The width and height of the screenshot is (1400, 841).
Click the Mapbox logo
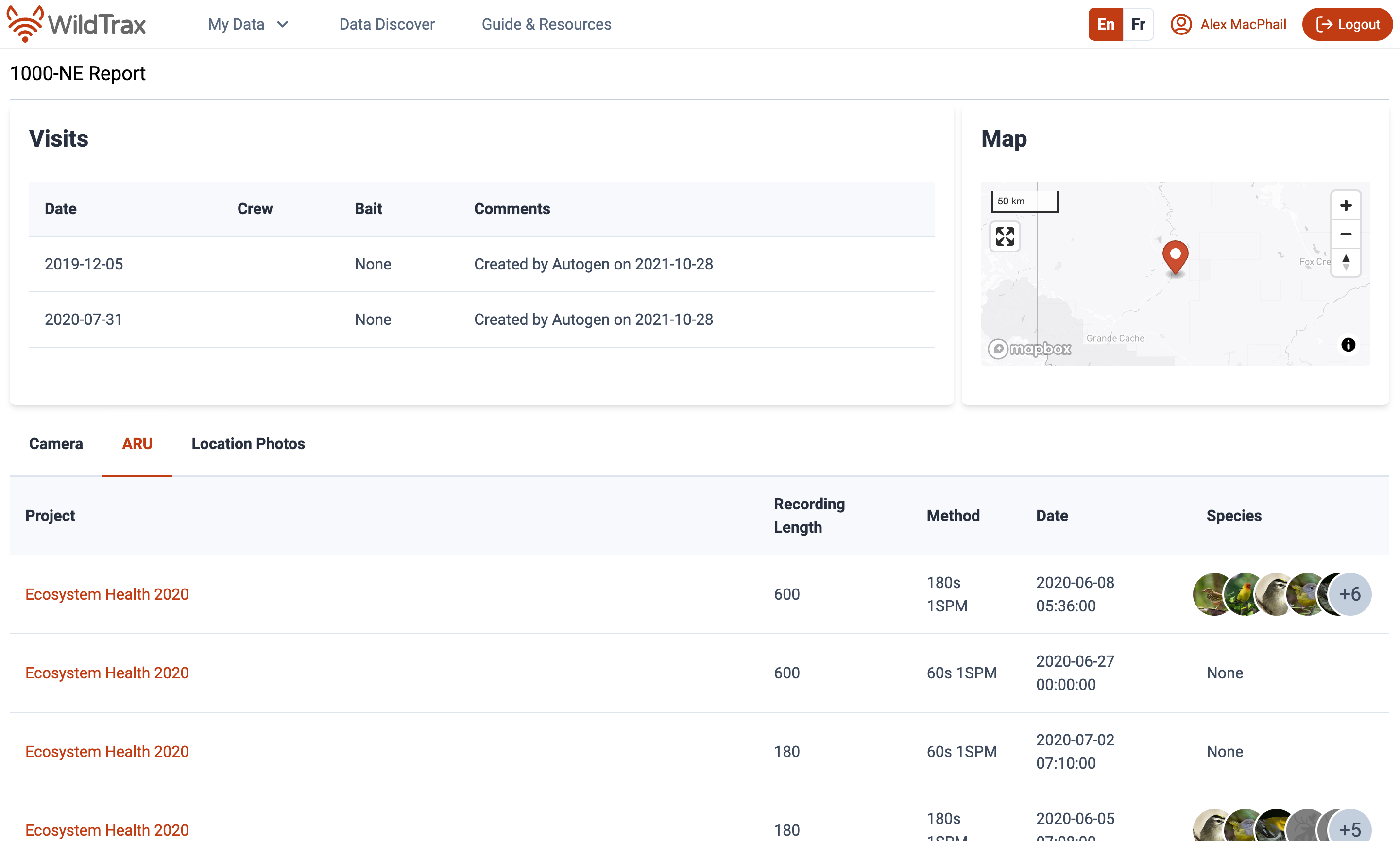coord(1029,349)
